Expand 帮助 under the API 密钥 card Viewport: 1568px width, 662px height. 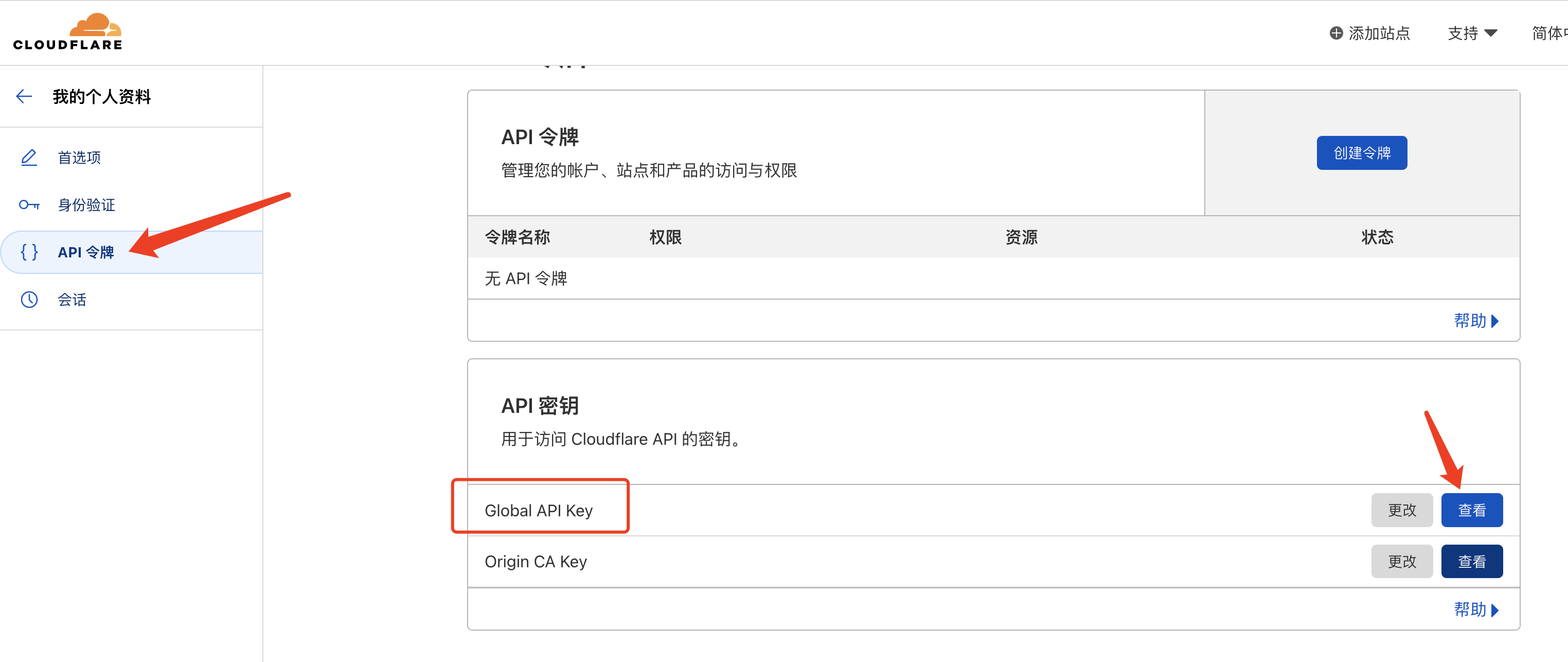point(1475,609)
